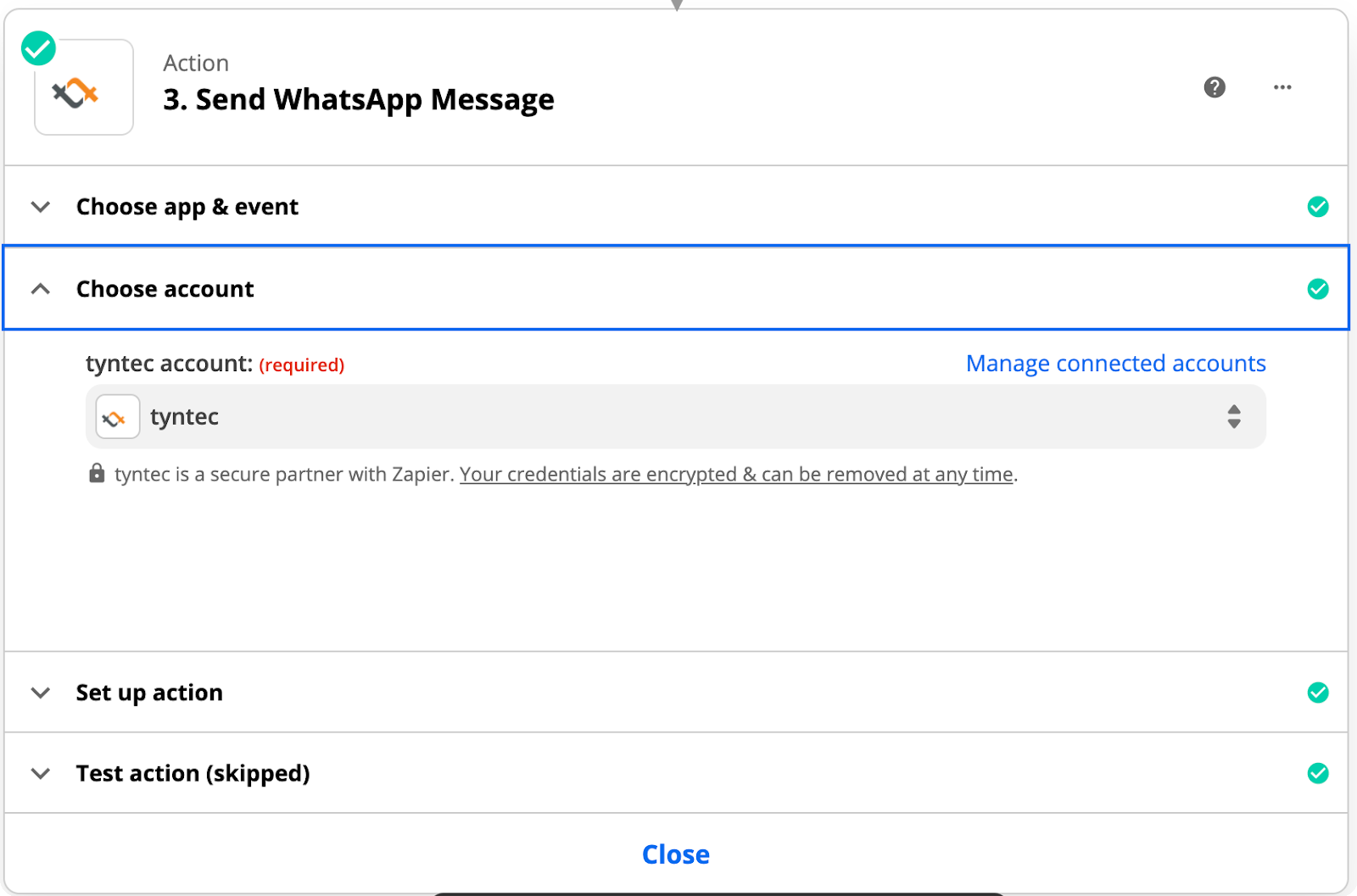The width and height of the screenshot is (1357, 896).
Task: Click the Close button at bottom
Action: (x=676, y=854)
